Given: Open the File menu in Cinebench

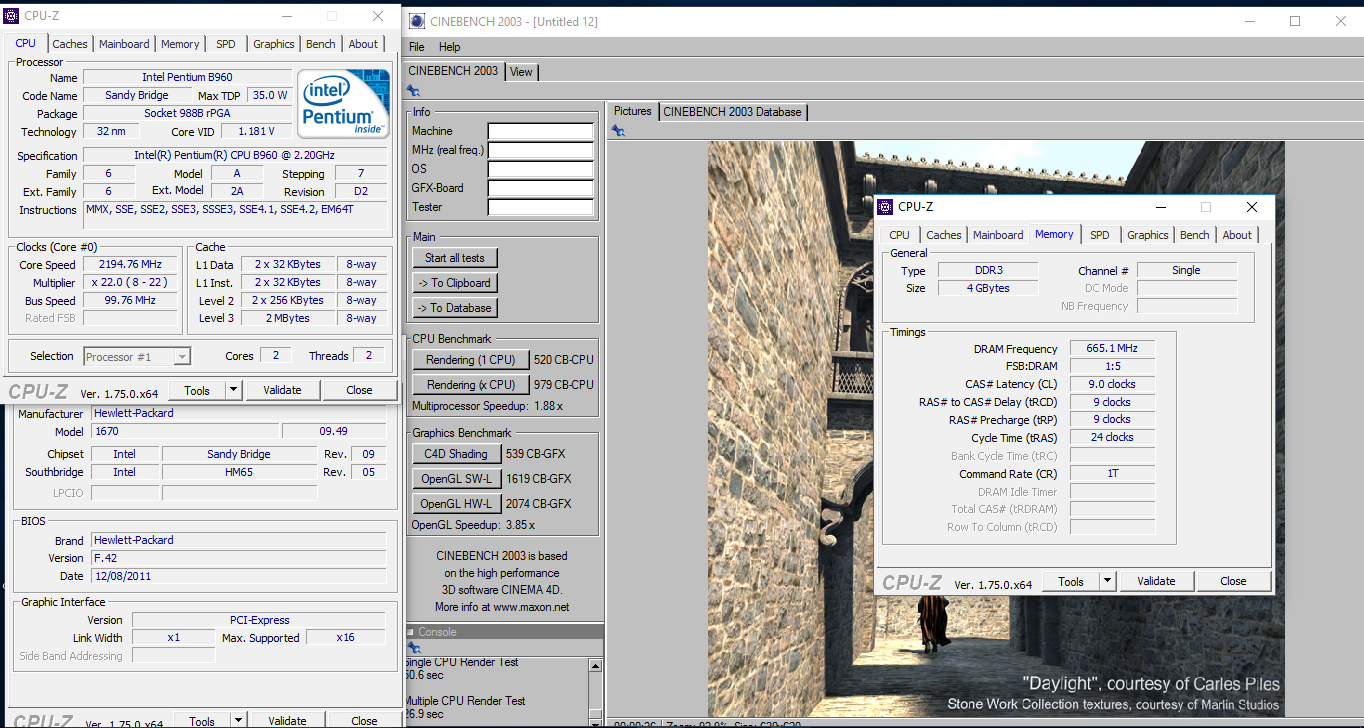Looking at the screenshot, I should [x=417, y=47].
